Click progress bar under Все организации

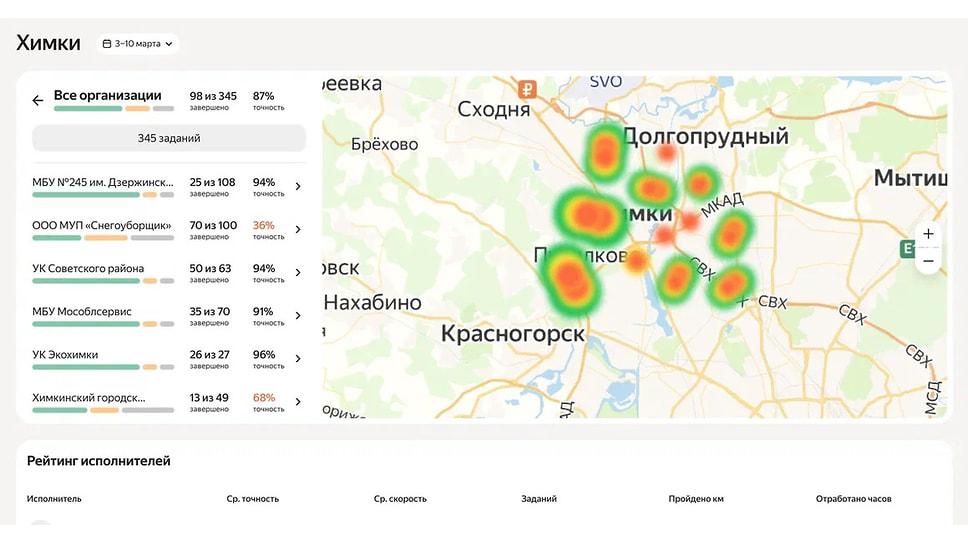(x=114, y=109)
